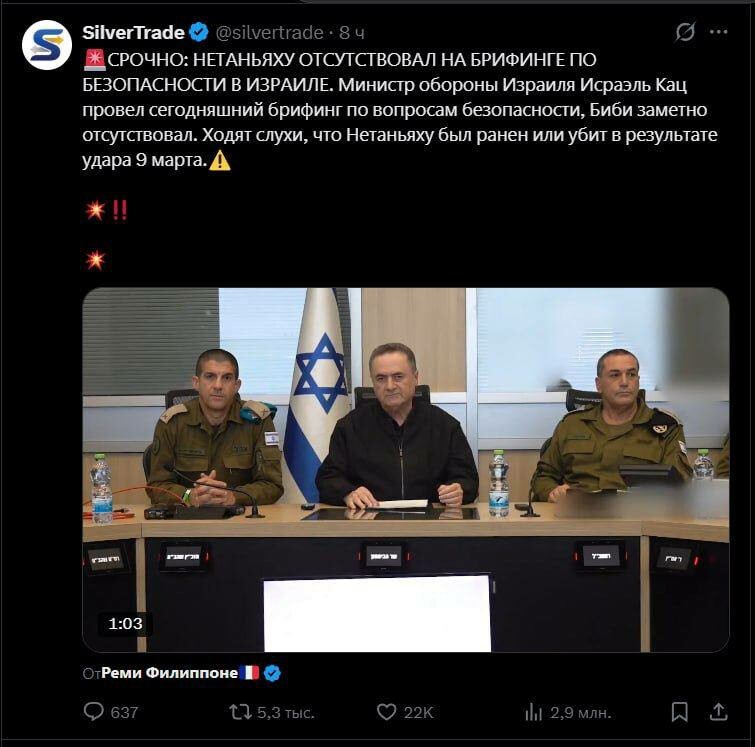755x747 pixels.
Task: Click the 2,9 млн. views count
Action: (580, 712)
